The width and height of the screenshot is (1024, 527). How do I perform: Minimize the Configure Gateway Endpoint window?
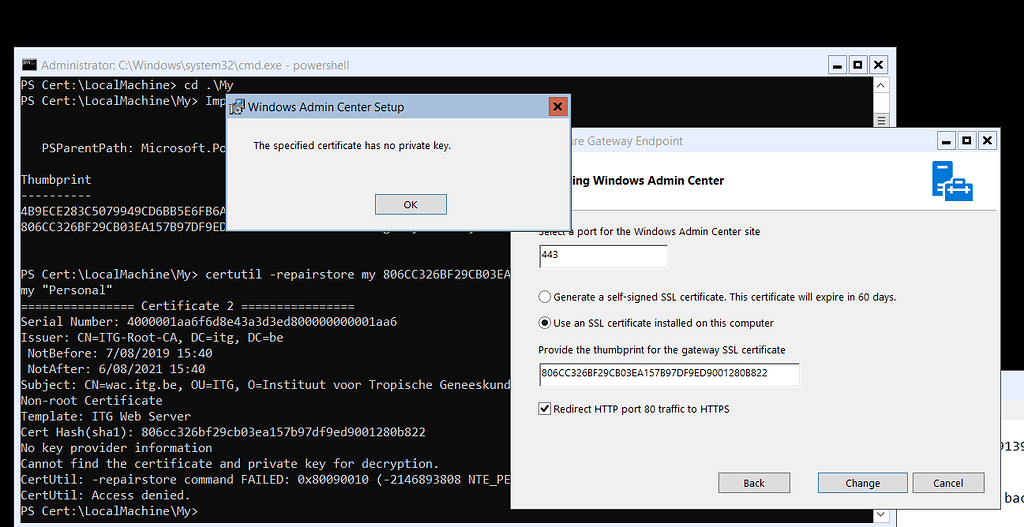click(947, 140)
